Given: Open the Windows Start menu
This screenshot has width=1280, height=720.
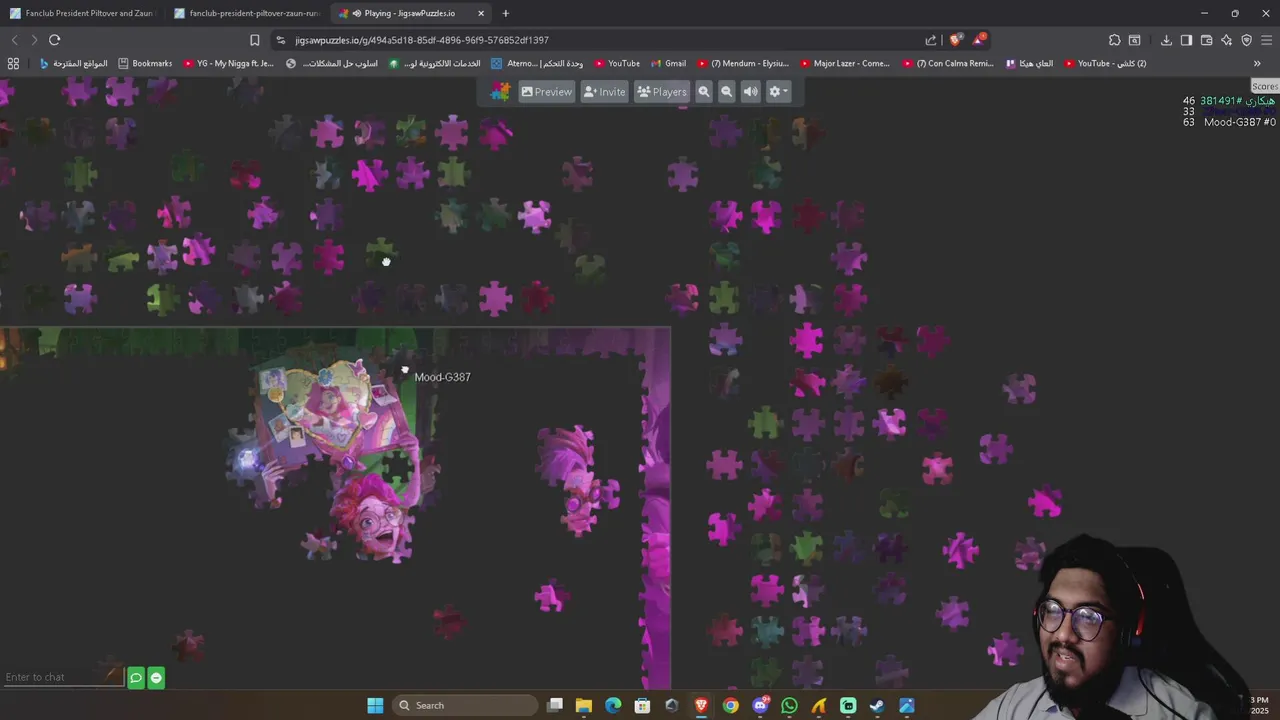Looking at the screenshot, I should pos(375,705).
